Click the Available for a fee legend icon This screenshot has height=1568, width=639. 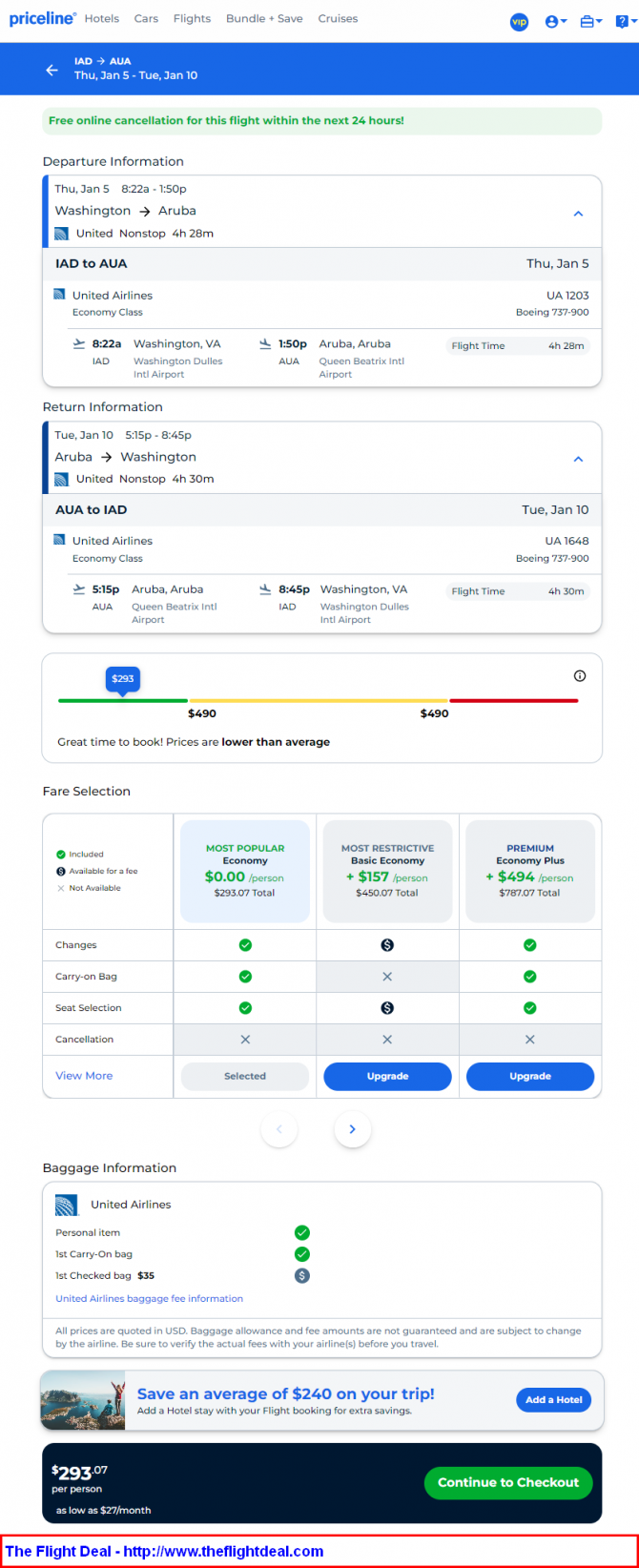[x=61, y=871]
